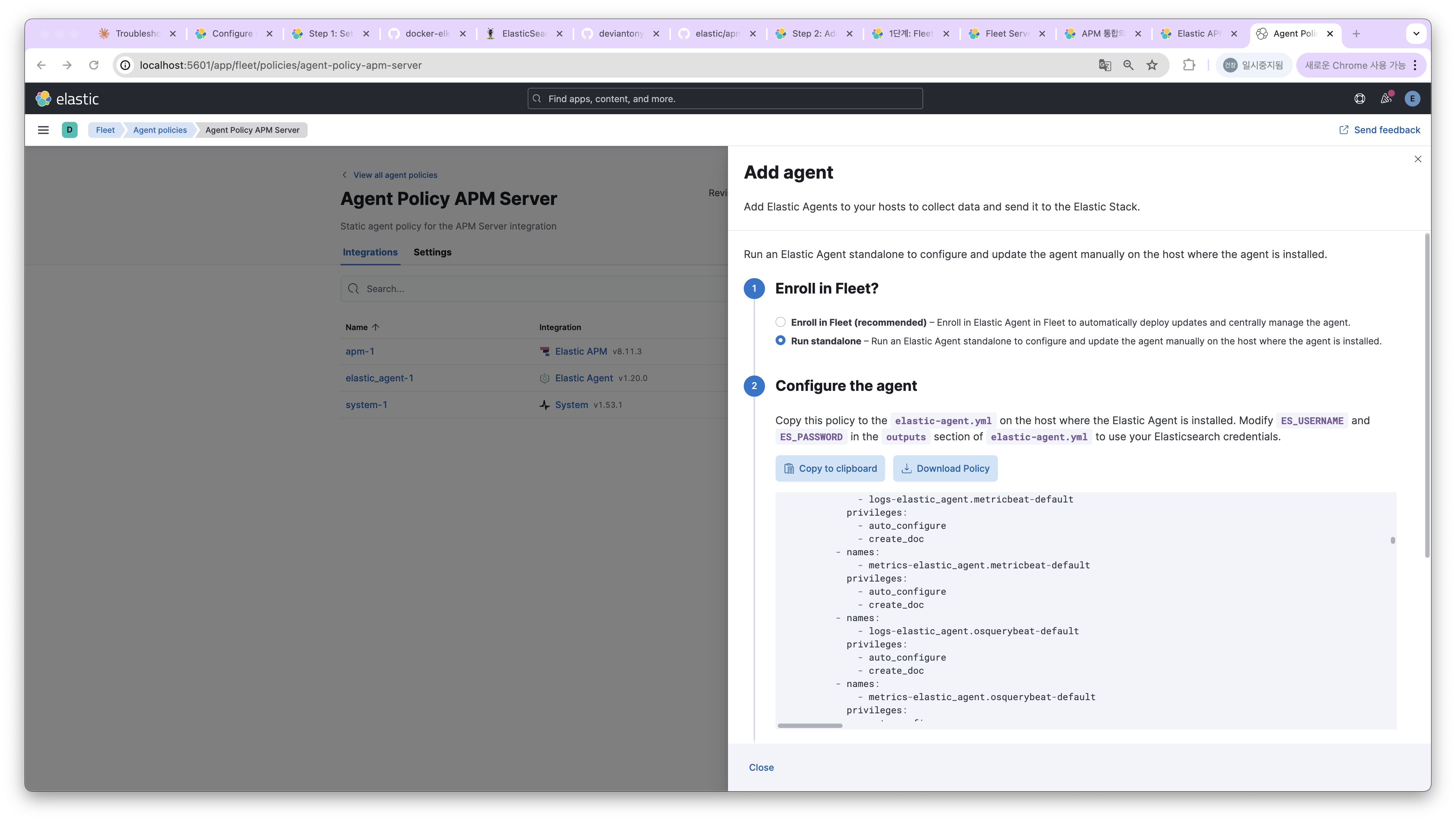
Task: Bookmark this page with star icon
Action: pyautogui.click(x=1152, y=66)
